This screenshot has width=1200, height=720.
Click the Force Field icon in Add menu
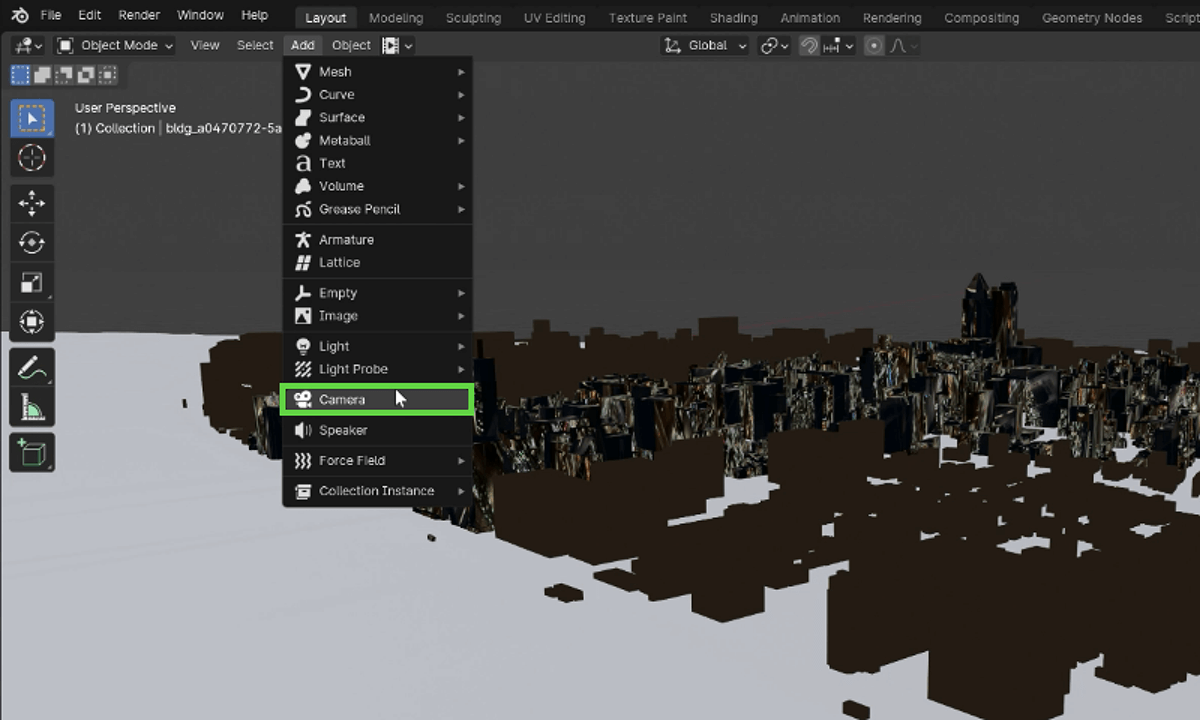[303, 461]
